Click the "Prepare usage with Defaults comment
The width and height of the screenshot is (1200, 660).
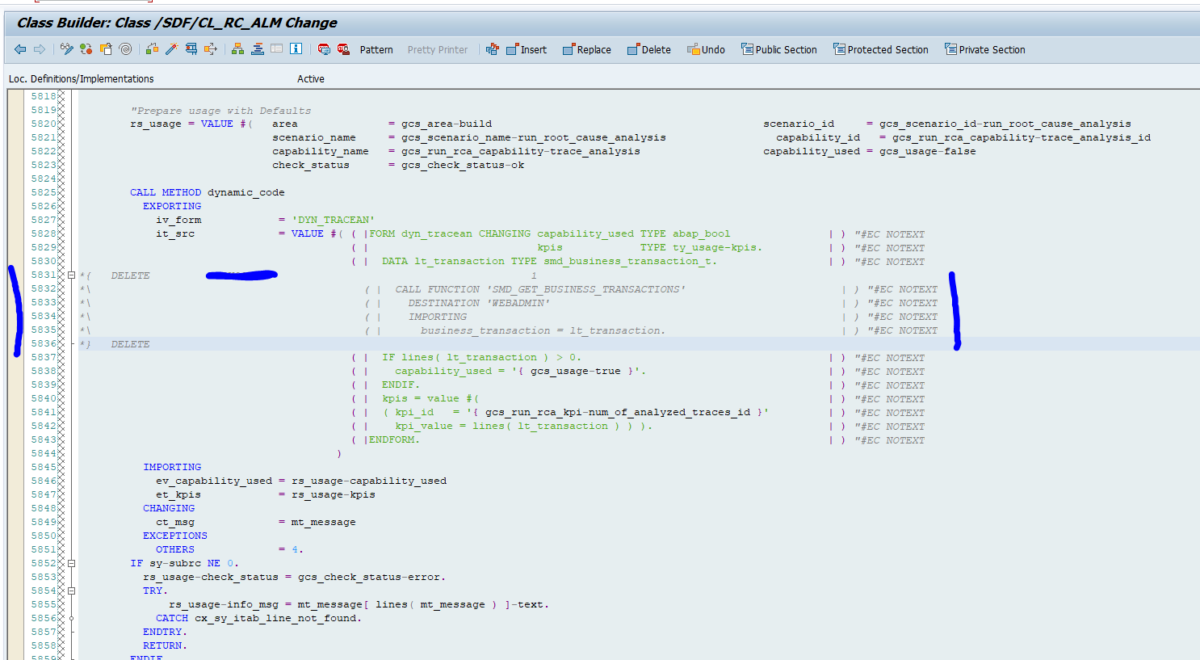[221, 110]
